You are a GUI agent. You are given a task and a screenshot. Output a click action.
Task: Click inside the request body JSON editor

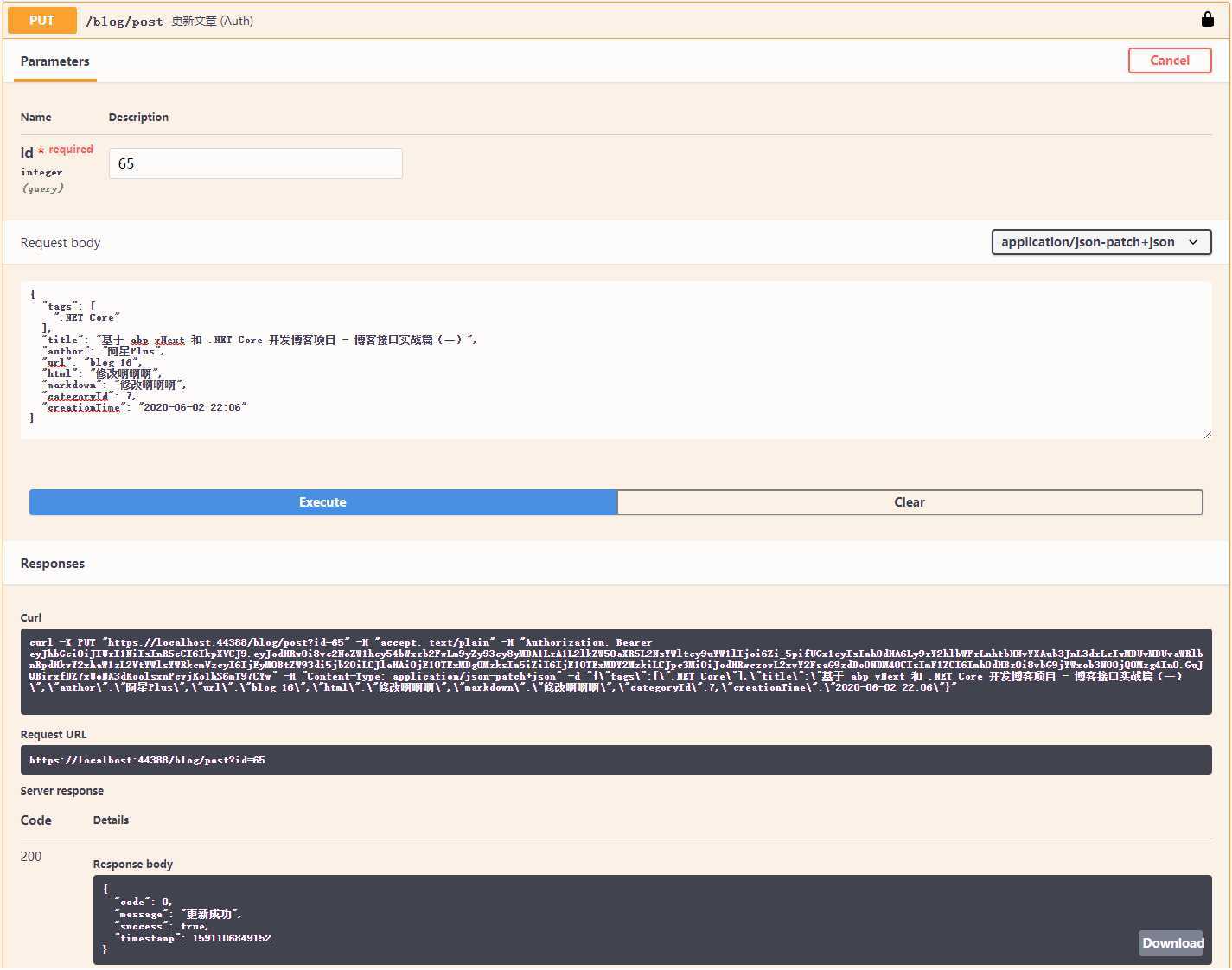(x=616, y=361)
